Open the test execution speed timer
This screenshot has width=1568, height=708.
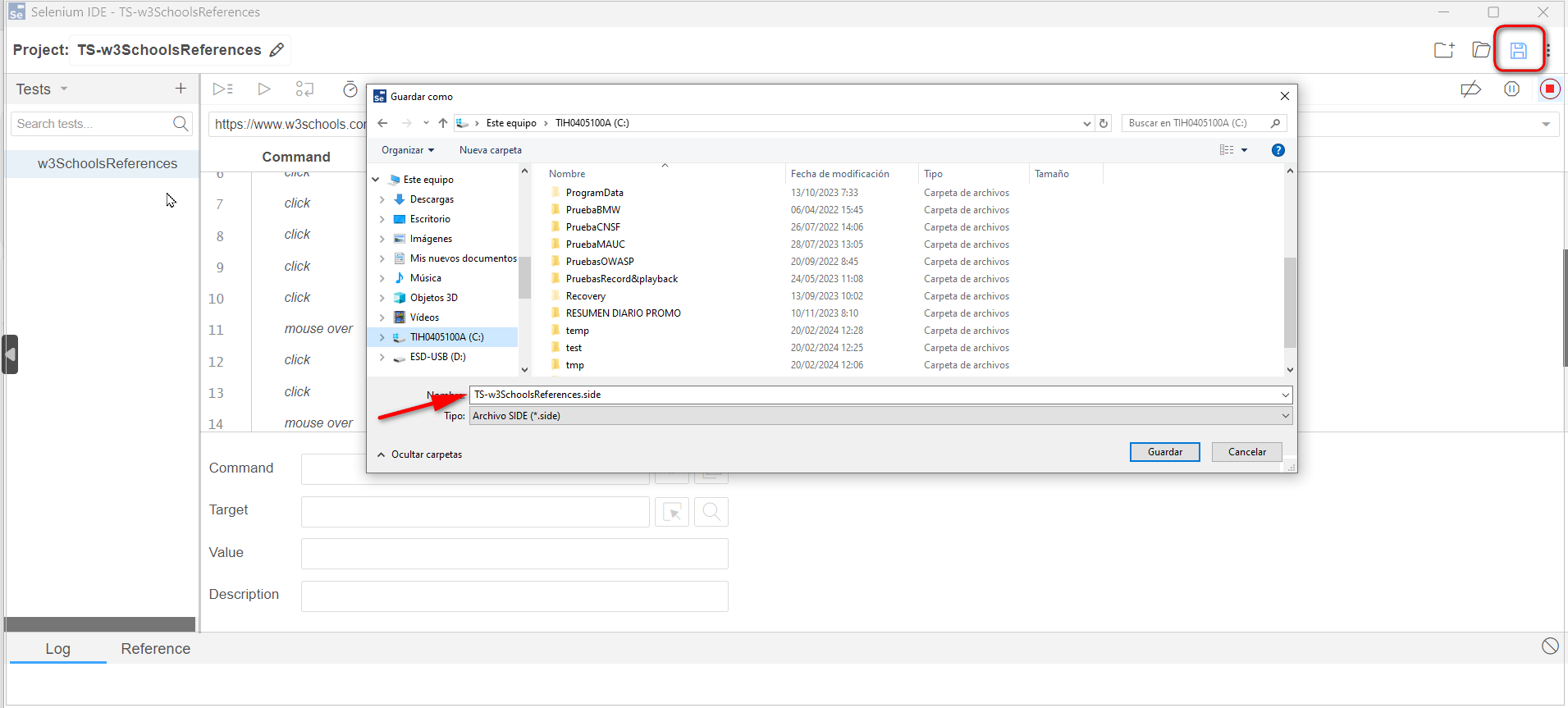click(350, 89)
